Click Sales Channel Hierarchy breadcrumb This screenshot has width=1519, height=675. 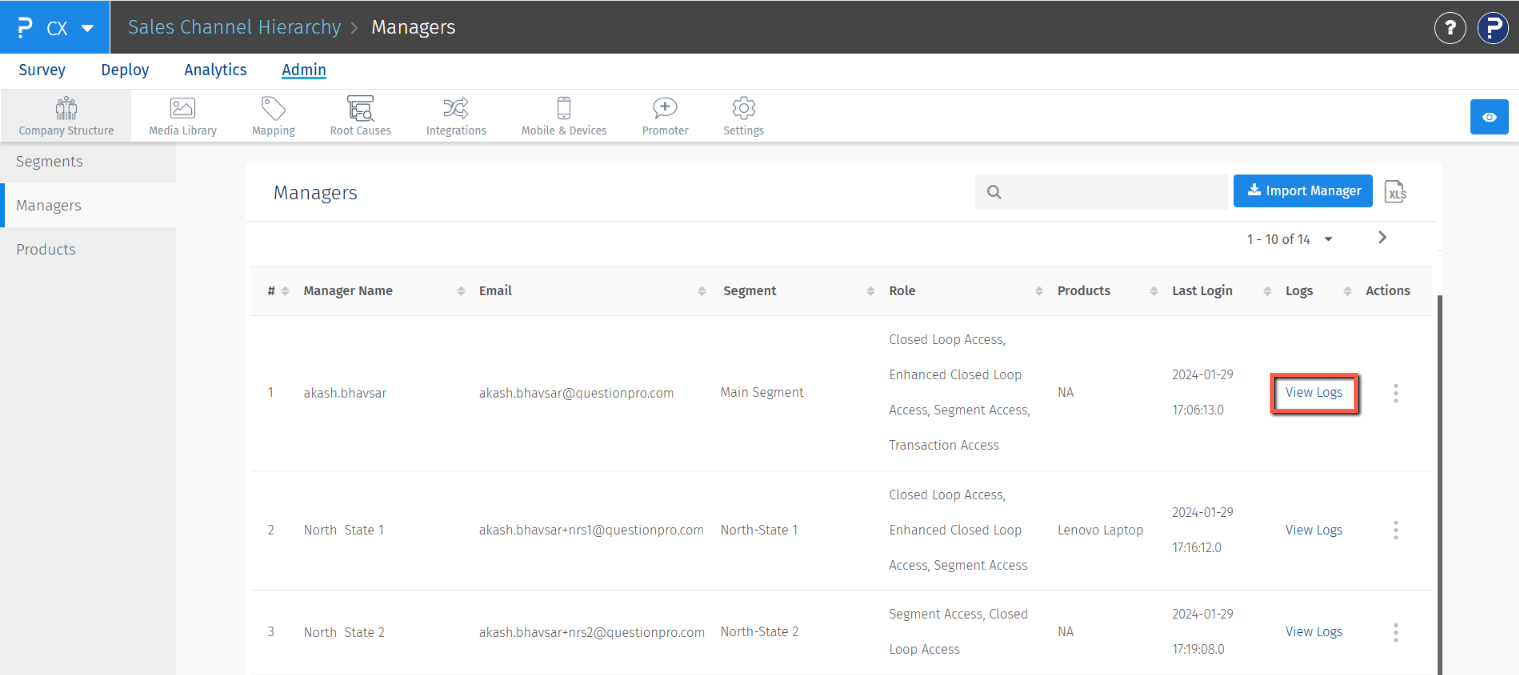[x=234, y=27]
